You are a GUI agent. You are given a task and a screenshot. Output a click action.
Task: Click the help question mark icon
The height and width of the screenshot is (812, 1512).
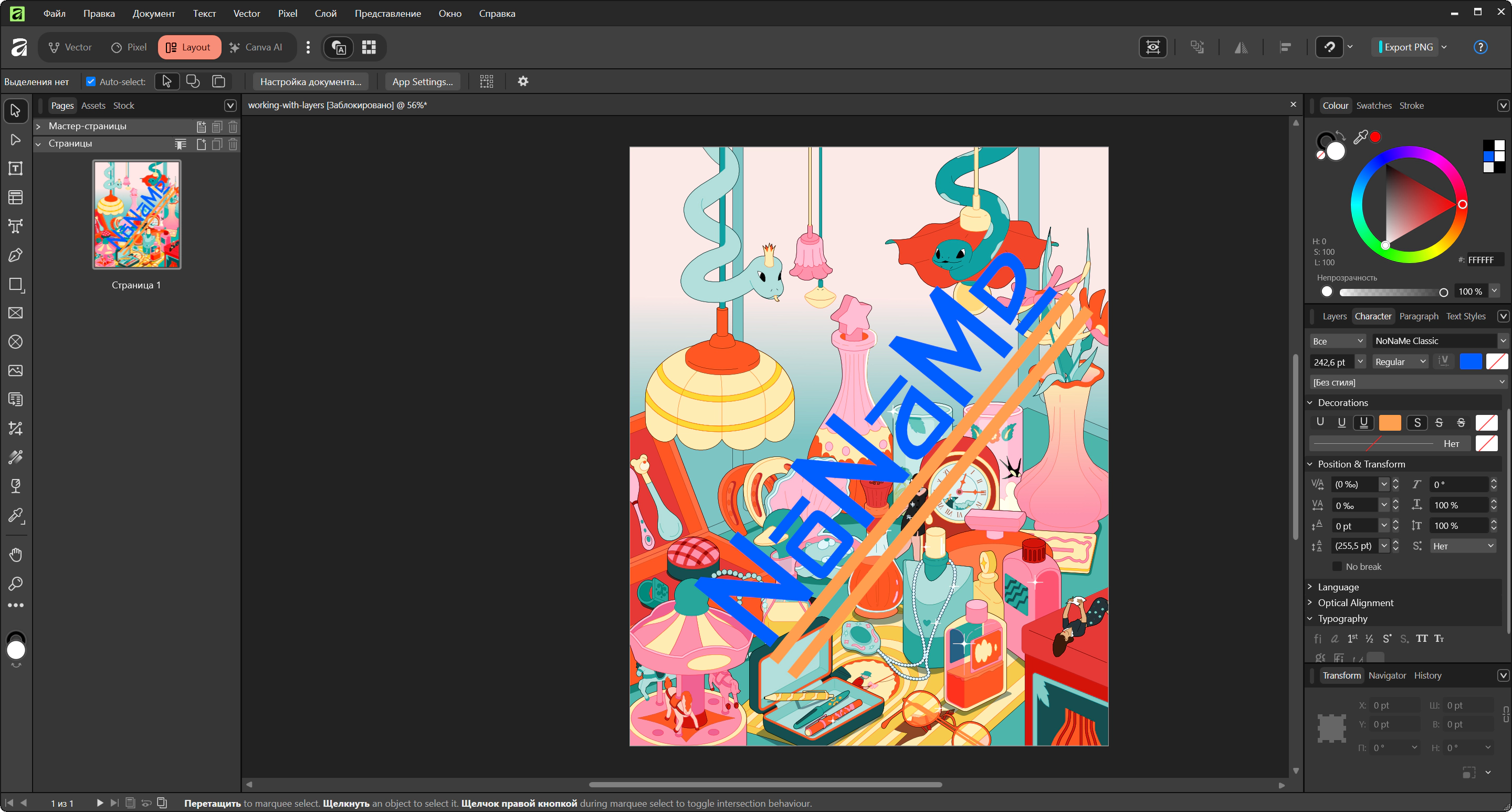click(x=1480, y=47)
